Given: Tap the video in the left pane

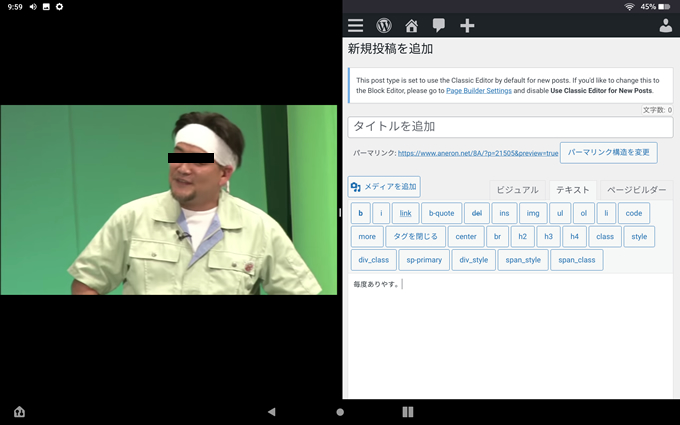Looking at the screenshot, I should point(169,200).
